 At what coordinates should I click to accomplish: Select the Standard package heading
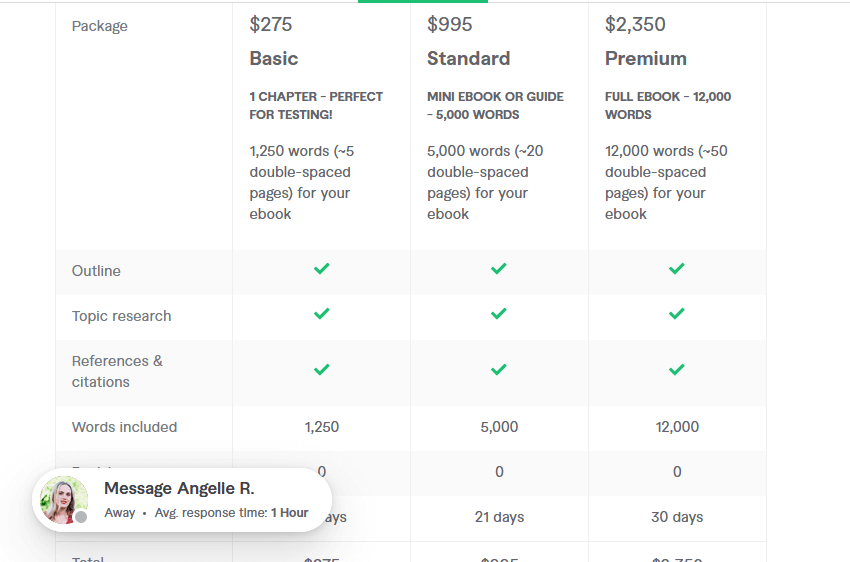(x=468, y=59)
